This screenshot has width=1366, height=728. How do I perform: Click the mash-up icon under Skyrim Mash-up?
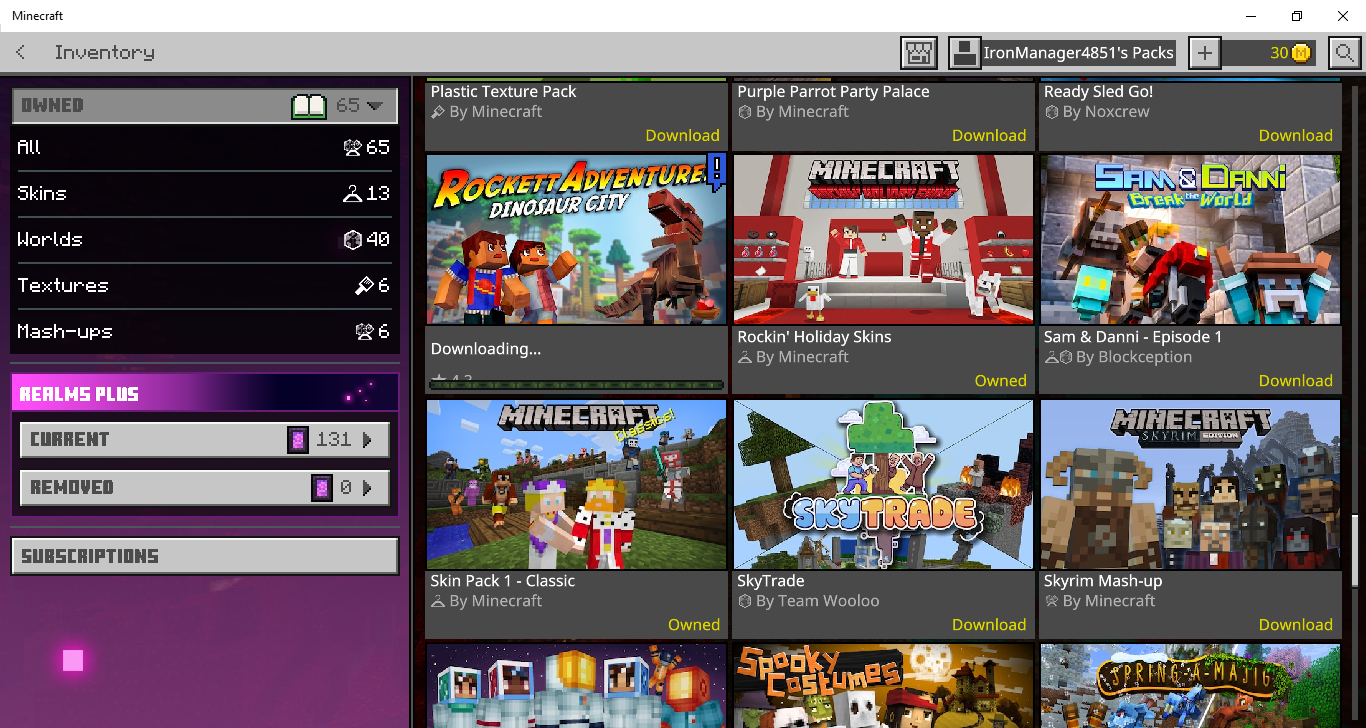[1051, 601]
